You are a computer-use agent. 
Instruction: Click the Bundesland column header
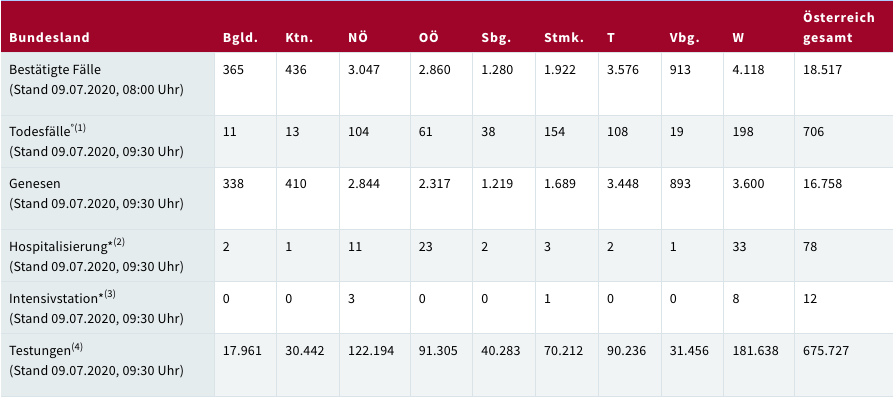(x=49, y=38)
